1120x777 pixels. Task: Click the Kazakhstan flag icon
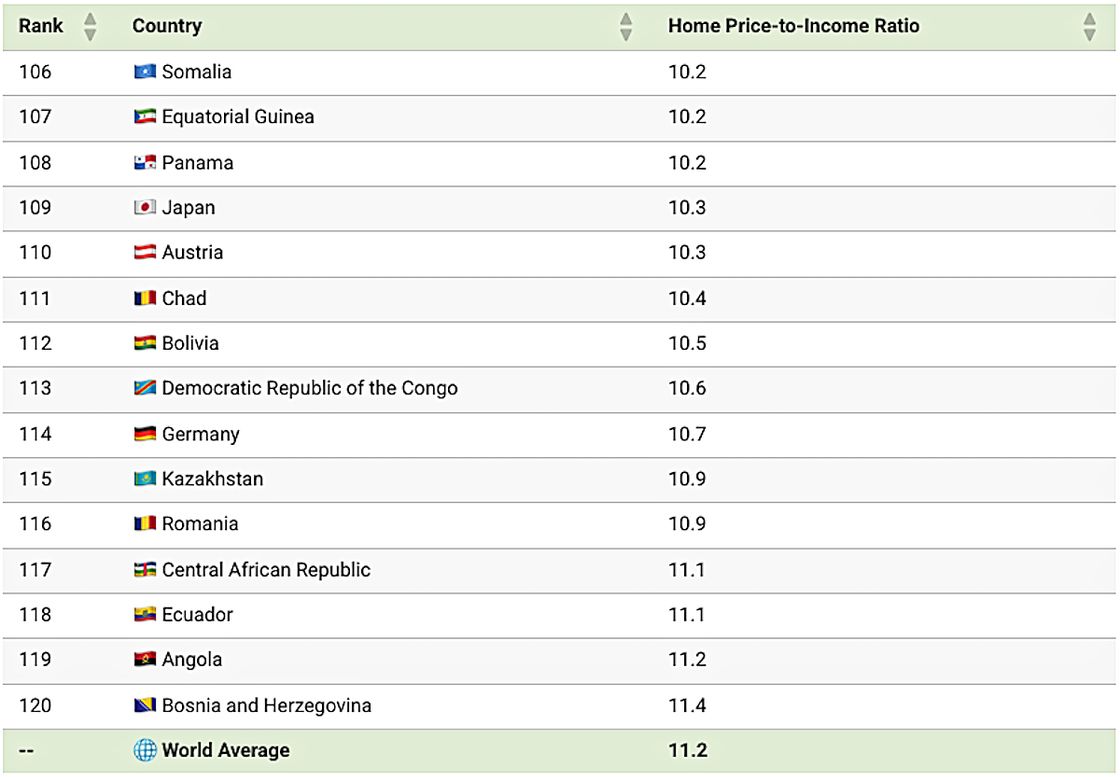point(145,478)
